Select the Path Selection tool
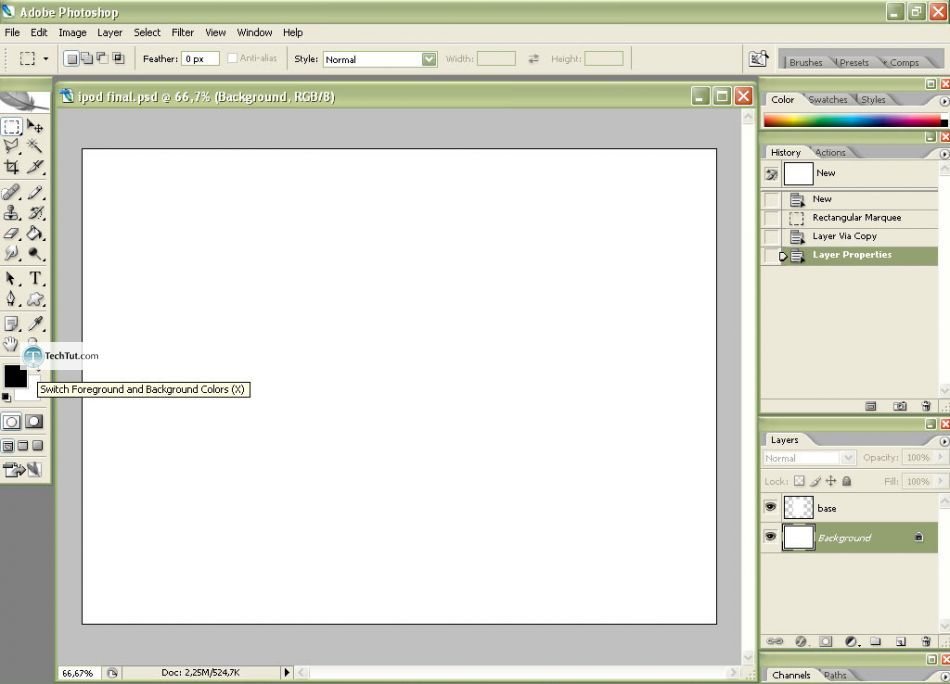Image resolution: width=950 pixels, height=684 pixels. tap(12, 278)
